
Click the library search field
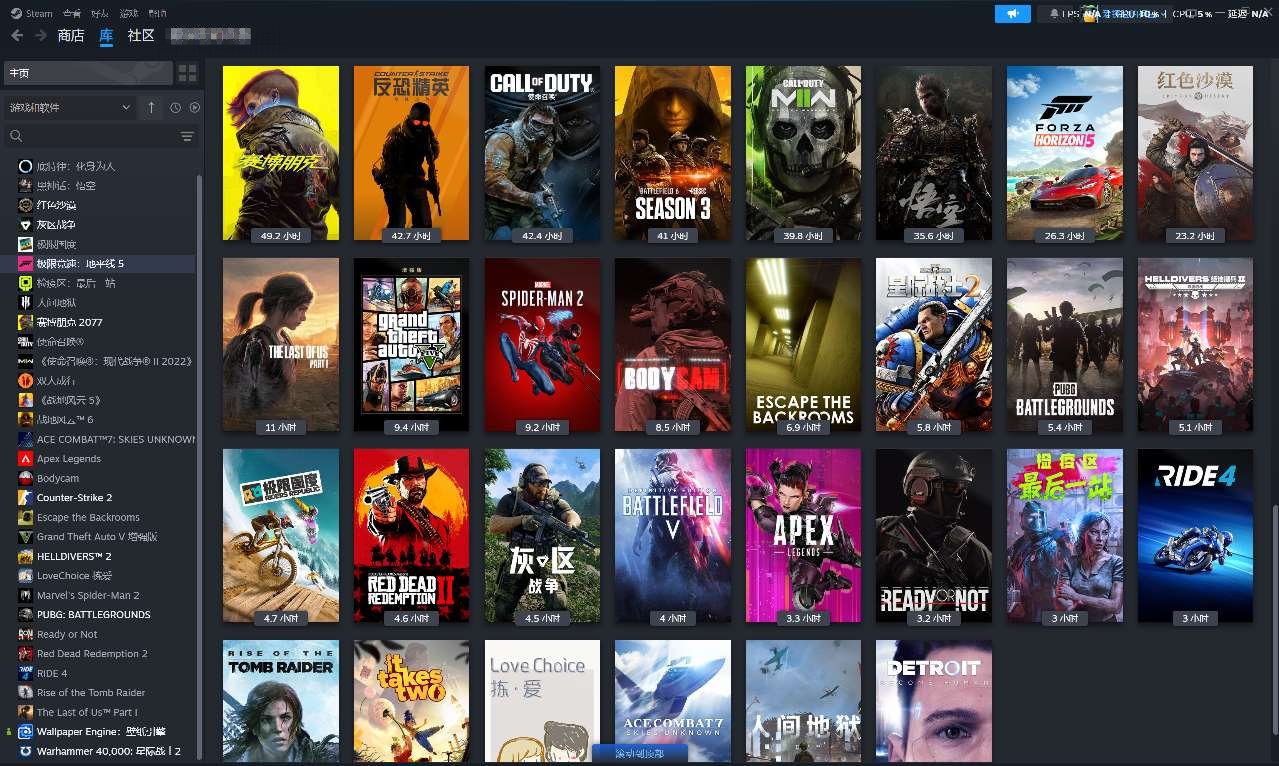90,136
